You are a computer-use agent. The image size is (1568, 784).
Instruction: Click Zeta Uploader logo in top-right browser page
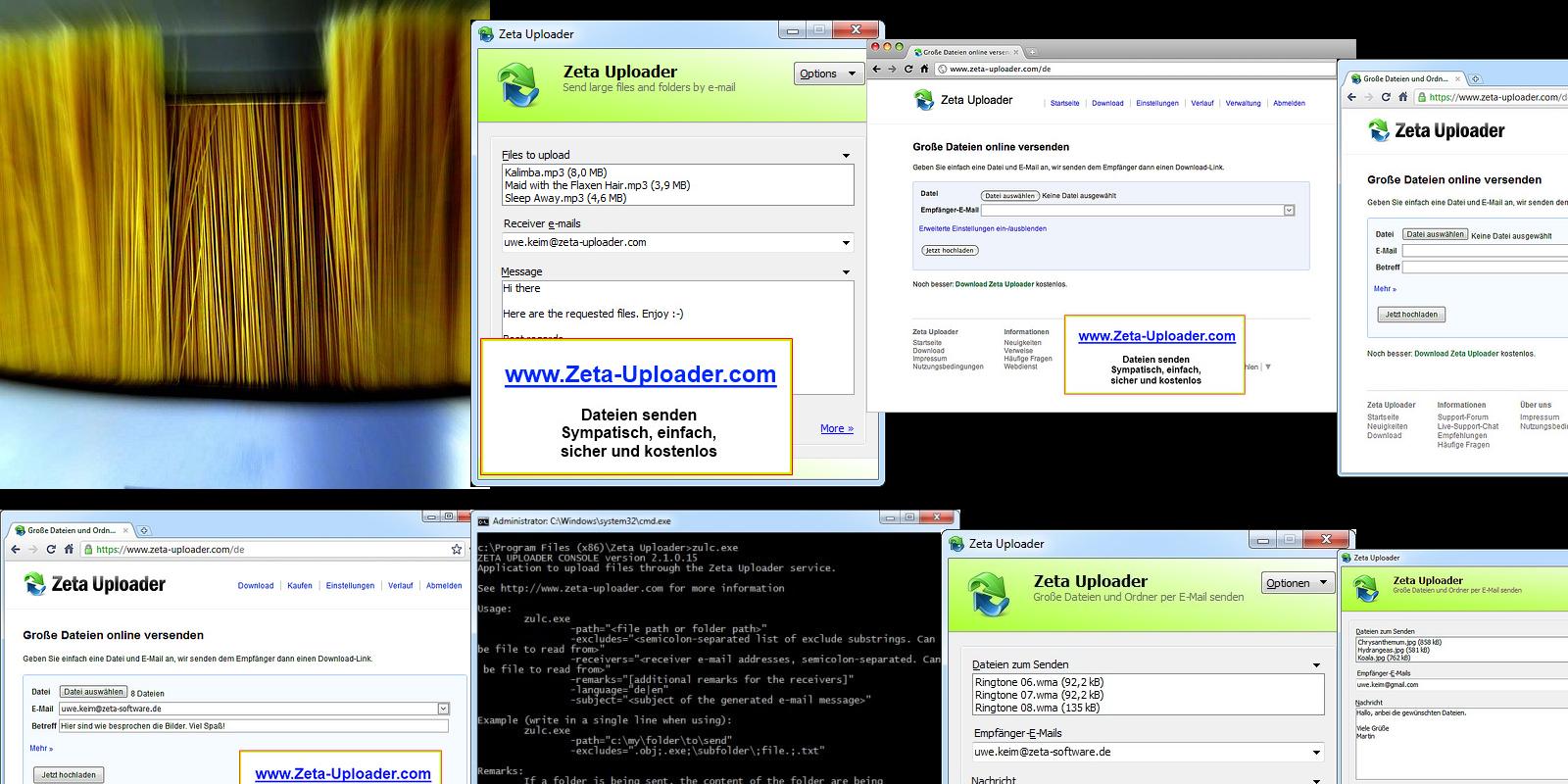[1436, 130]
